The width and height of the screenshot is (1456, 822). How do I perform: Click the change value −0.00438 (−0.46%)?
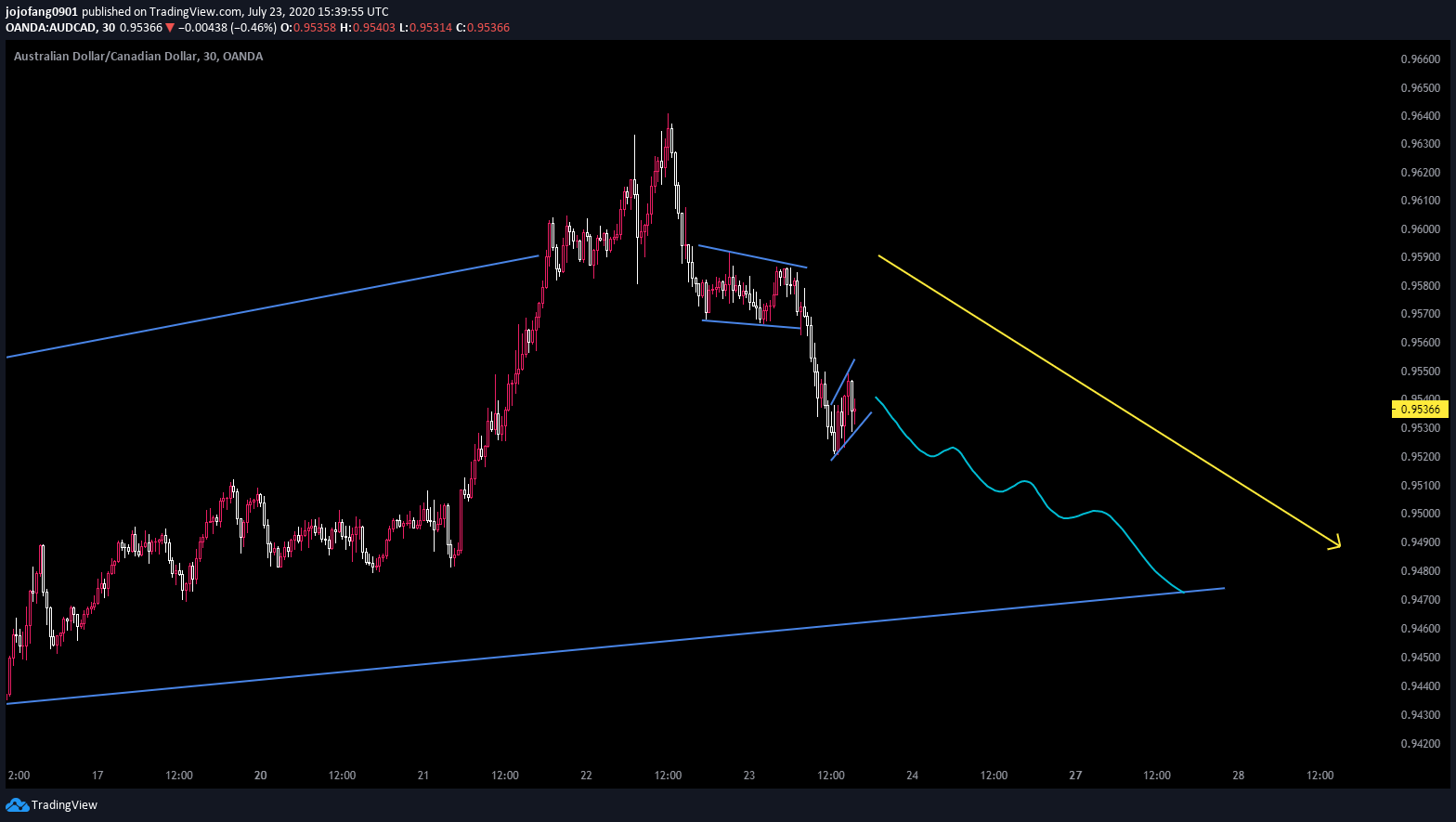click(x=227, y=28)
